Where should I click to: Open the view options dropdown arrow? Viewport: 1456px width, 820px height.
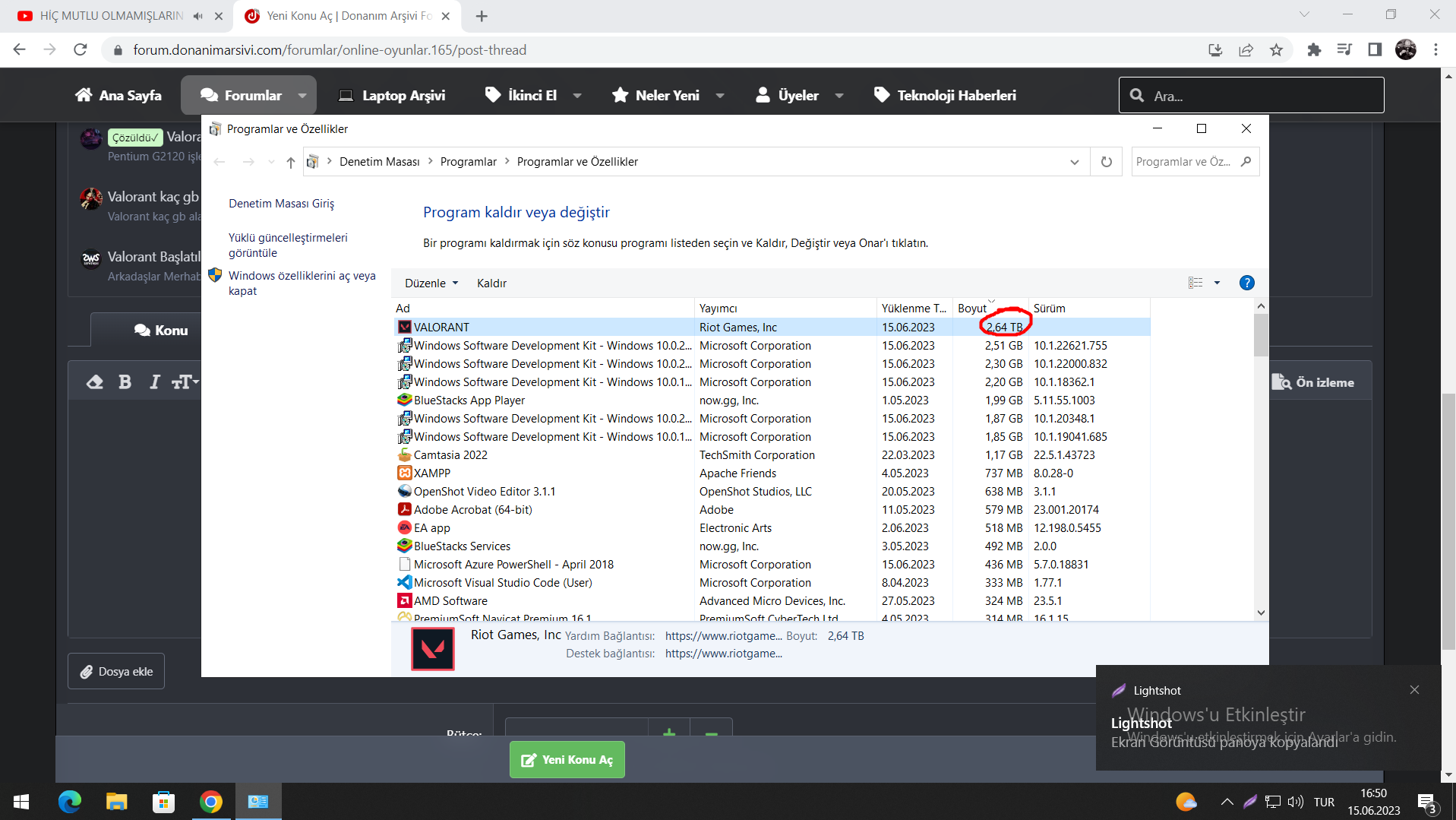(x=1217, y=283)
